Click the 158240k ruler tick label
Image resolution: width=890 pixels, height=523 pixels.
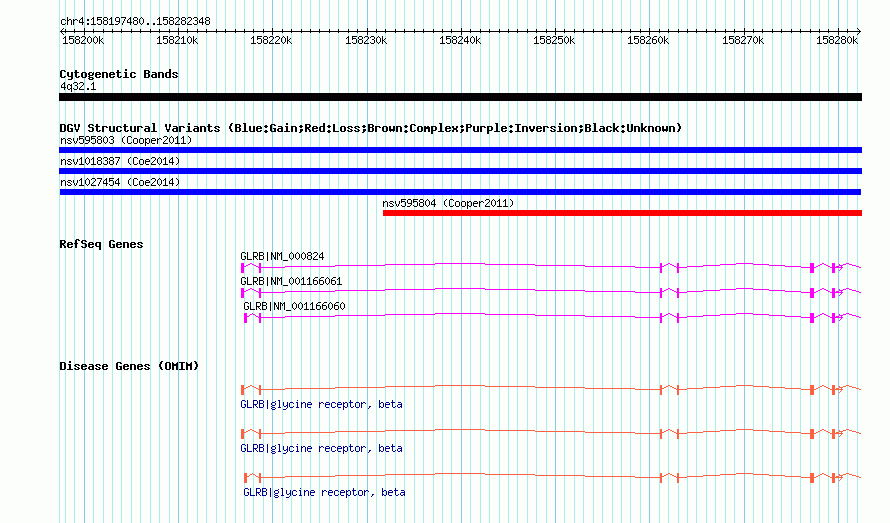tap(460, 40)
